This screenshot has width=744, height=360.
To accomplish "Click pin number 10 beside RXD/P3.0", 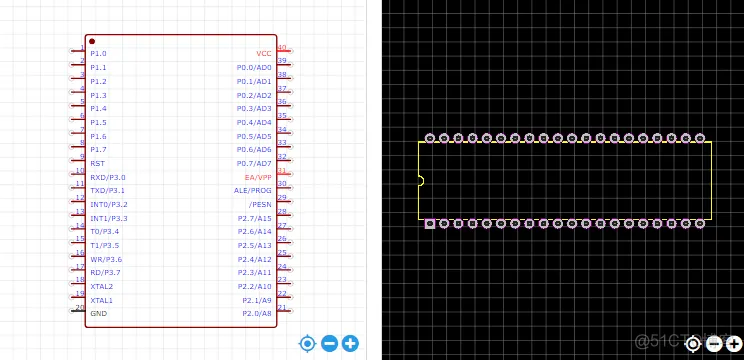I will pyautogui.click(x=80, y=170).
